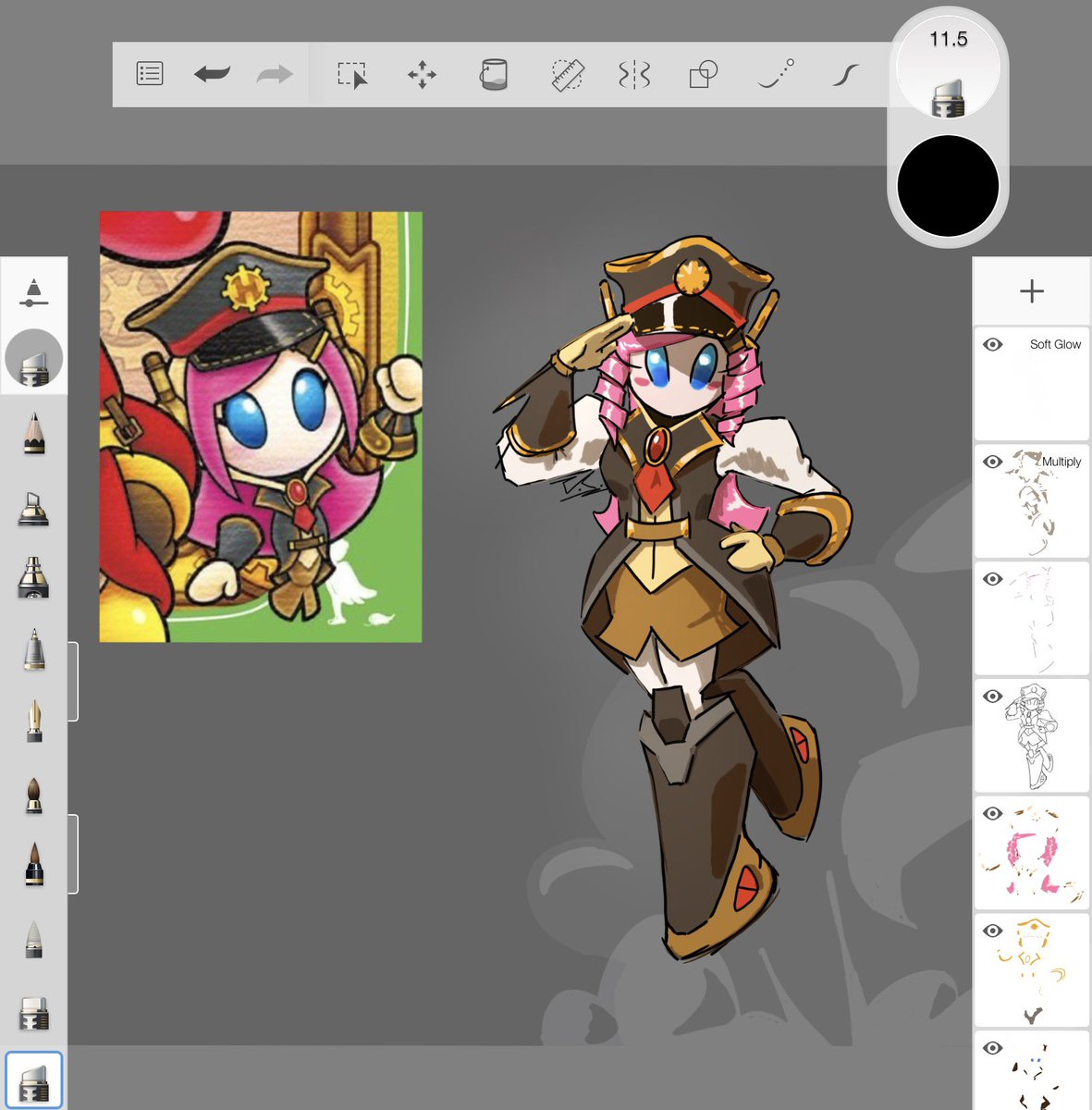Select the Soft Glow layer thumbnail
The image size is (1092, 1110).
(1032, 384)
